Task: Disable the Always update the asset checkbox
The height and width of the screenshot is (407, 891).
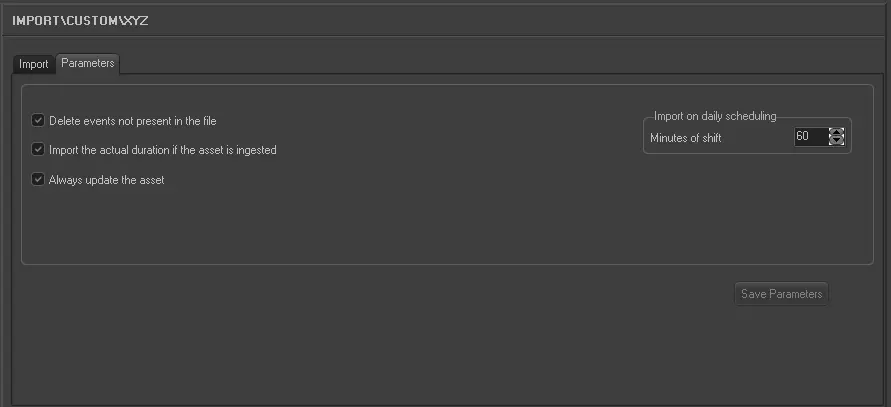Action: [x=38, y=180]
